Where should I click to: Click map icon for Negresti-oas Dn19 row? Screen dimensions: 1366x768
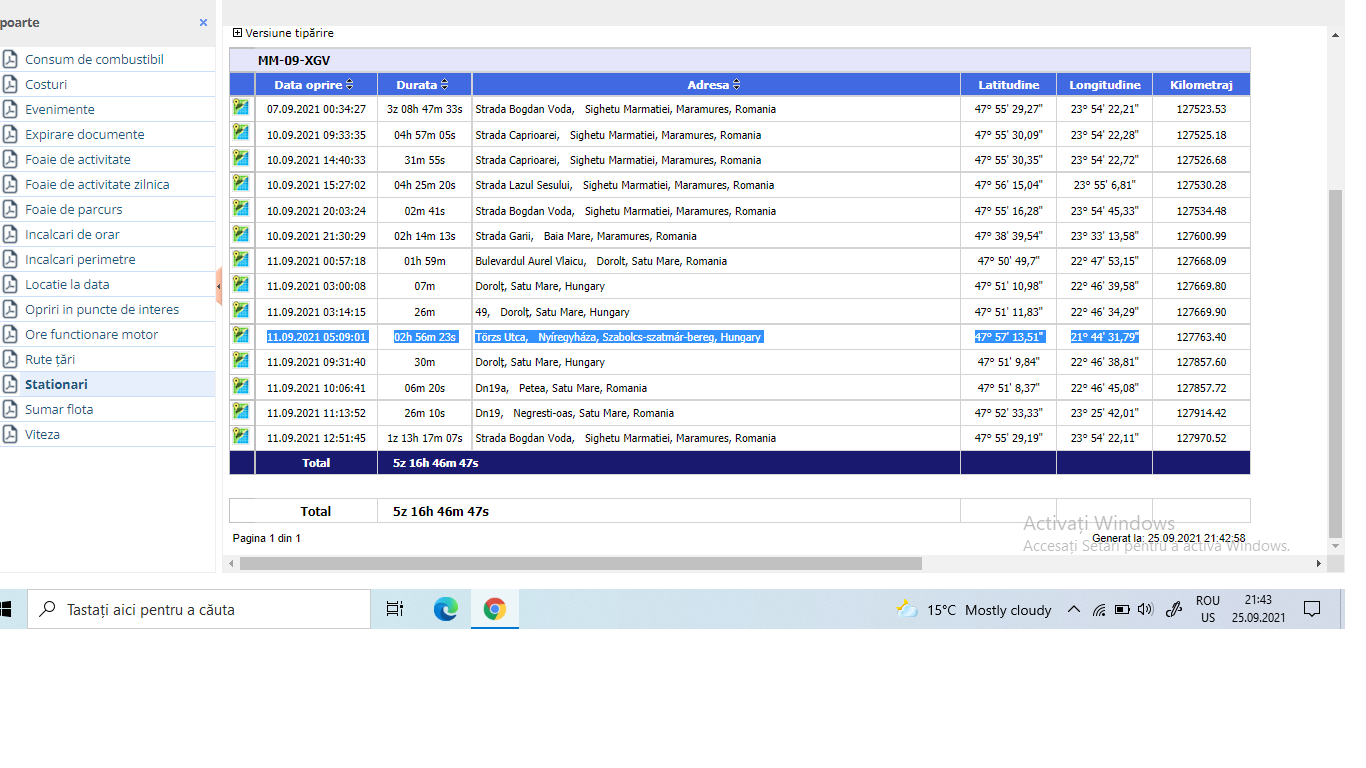click(241, 411)
